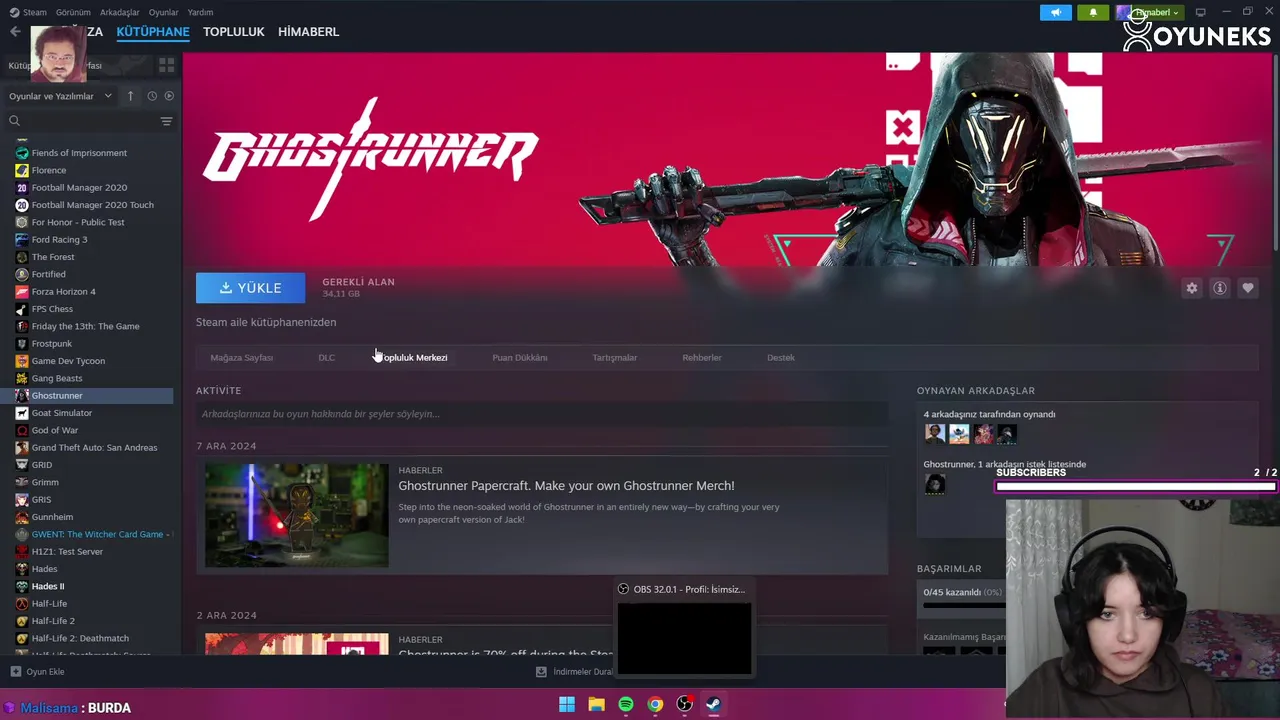Expand Oyunlar ve Yazılımlar dropdown
The width and height of the screenshot is (1280, 720).
pos(60,96)
